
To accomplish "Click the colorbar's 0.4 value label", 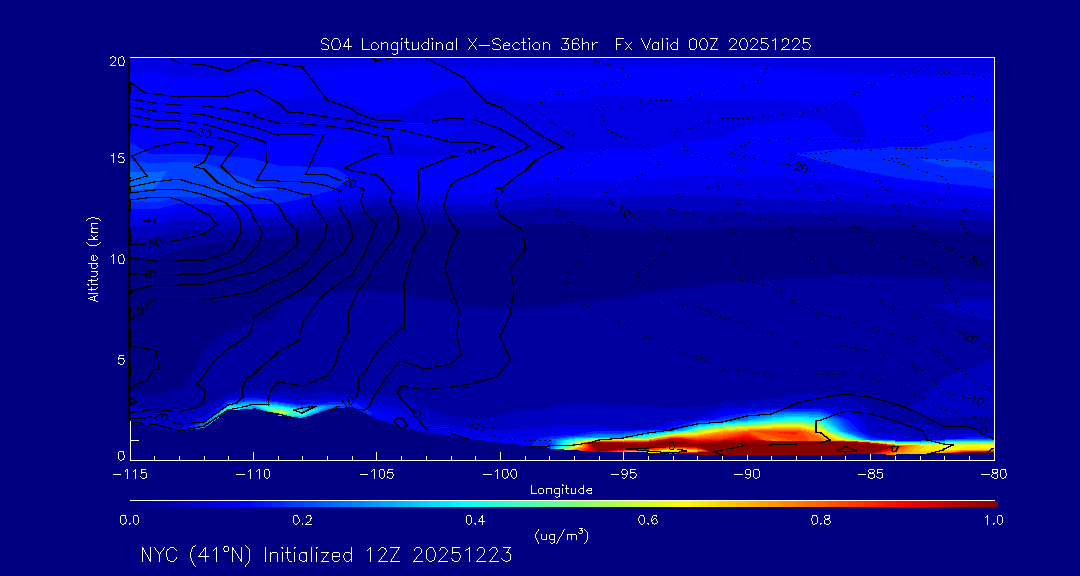I will [x=475, y=520].
